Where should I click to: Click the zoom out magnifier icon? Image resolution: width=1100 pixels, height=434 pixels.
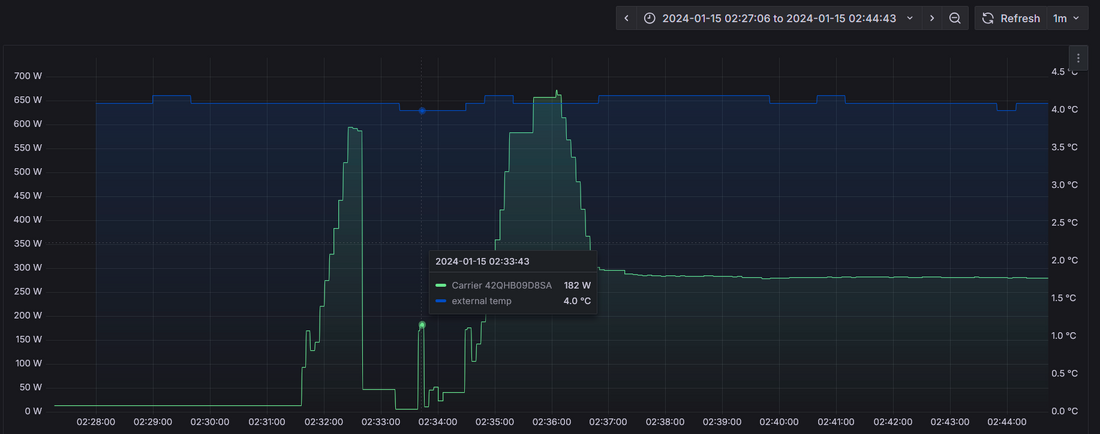click(x=955, y=18)
